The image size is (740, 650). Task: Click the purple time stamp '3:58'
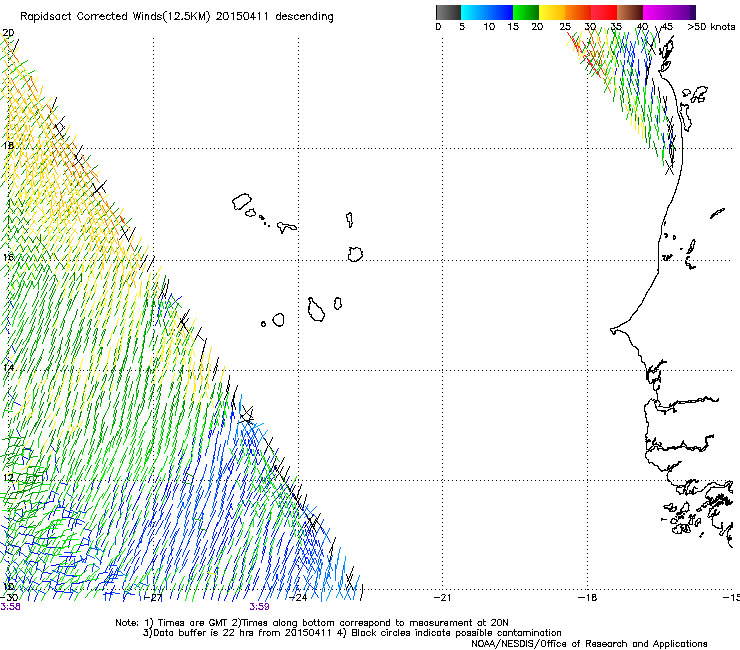click(x=10, y=607)
